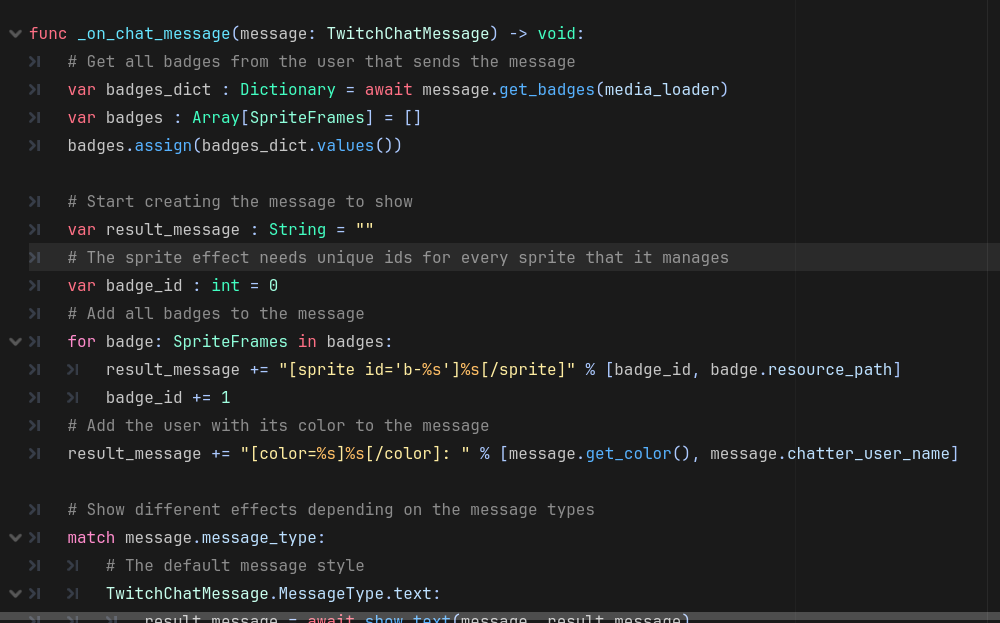
Task: Click tab indent marker before 'var result_message'
Action: (35, 230)
